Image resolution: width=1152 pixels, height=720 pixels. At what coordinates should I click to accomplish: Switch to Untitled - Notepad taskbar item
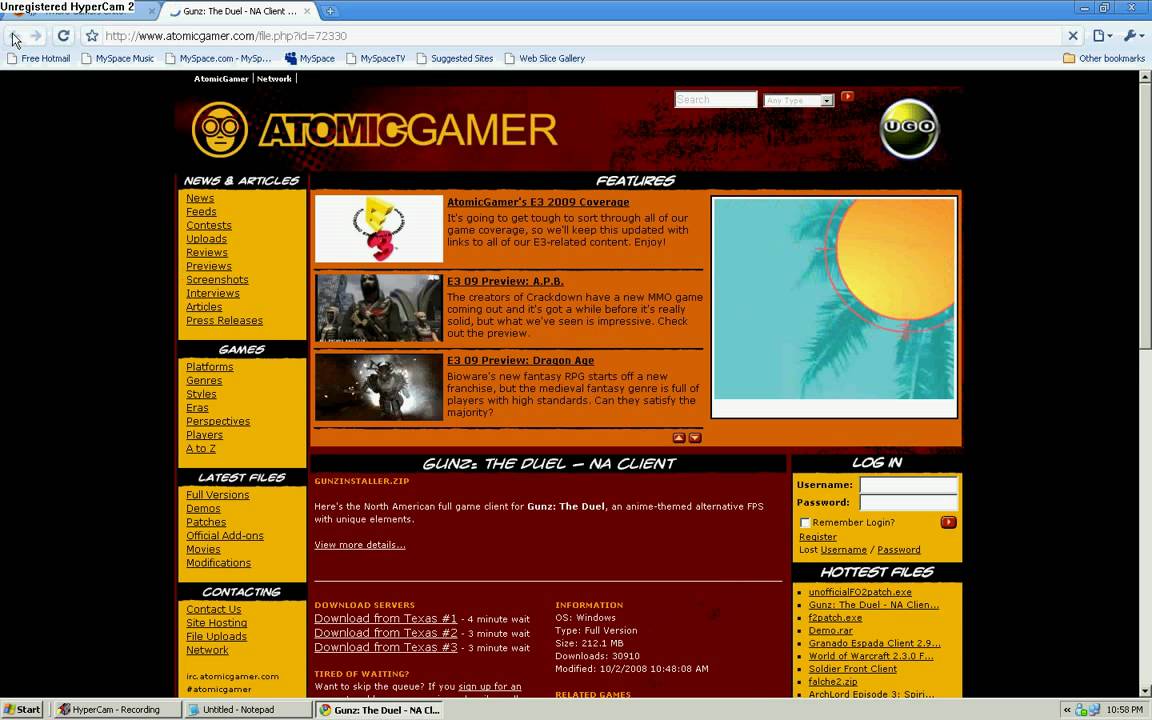coord(248,710)
